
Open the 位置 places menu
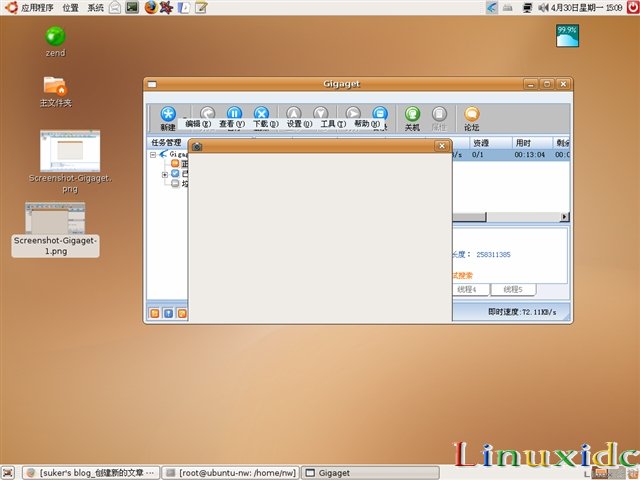coord(70,7)
